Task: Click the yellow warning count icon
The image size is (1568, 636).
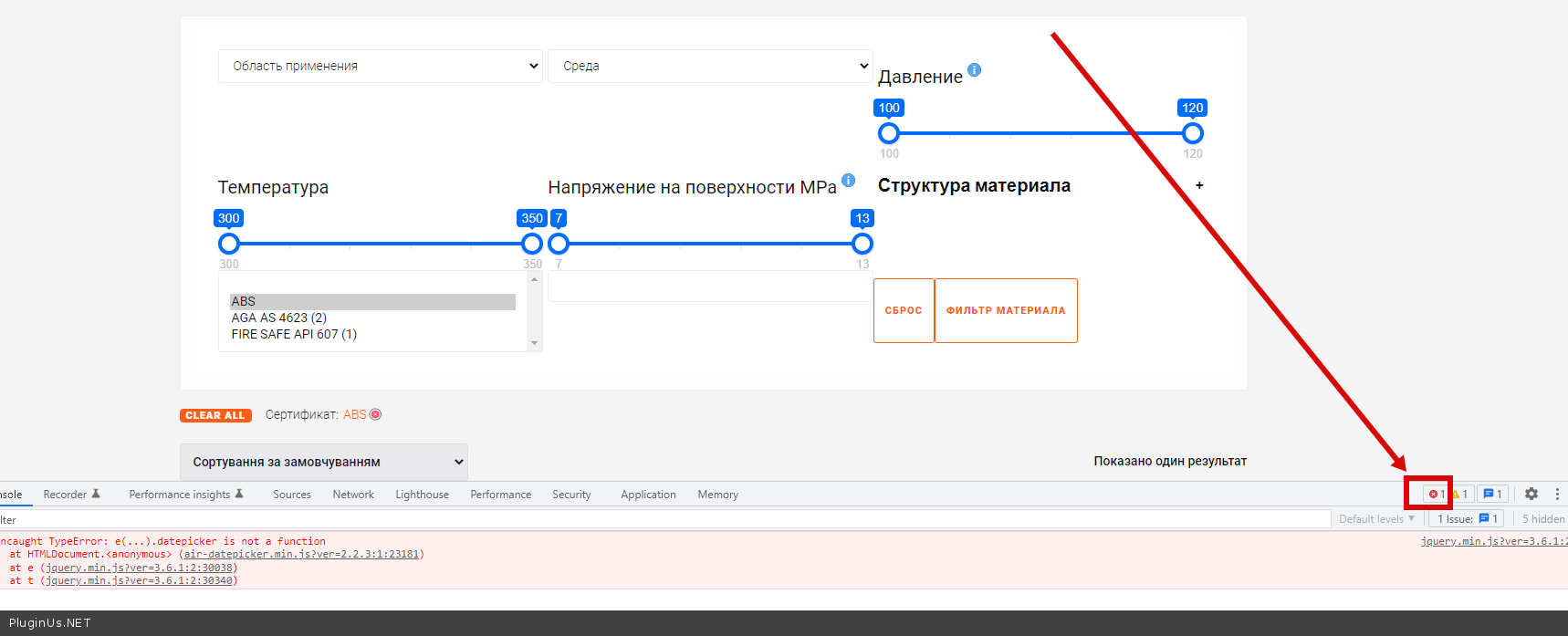Action: [x=1459, y=494]
